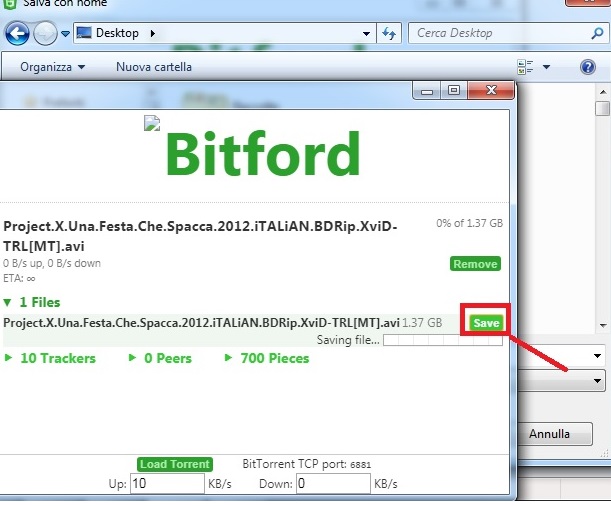Open the view options dropdown arrow
Image resolution: width=611 pixels, height=506 pixels.
tap(547, 67)
